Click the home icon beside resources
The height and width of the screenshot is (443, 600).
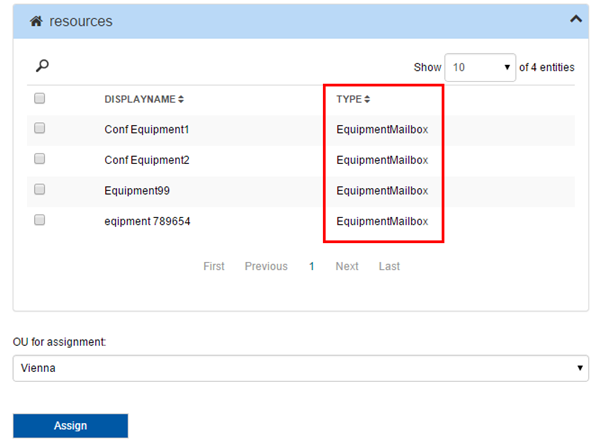[36, 21]
